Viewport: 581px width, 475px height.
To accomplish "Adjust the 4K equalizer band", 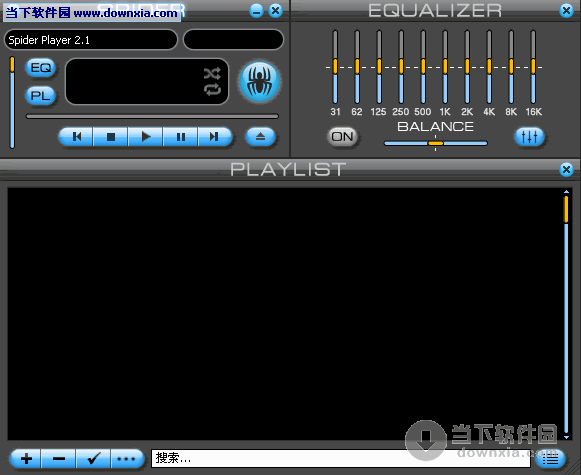I will [x=489, y=67].
